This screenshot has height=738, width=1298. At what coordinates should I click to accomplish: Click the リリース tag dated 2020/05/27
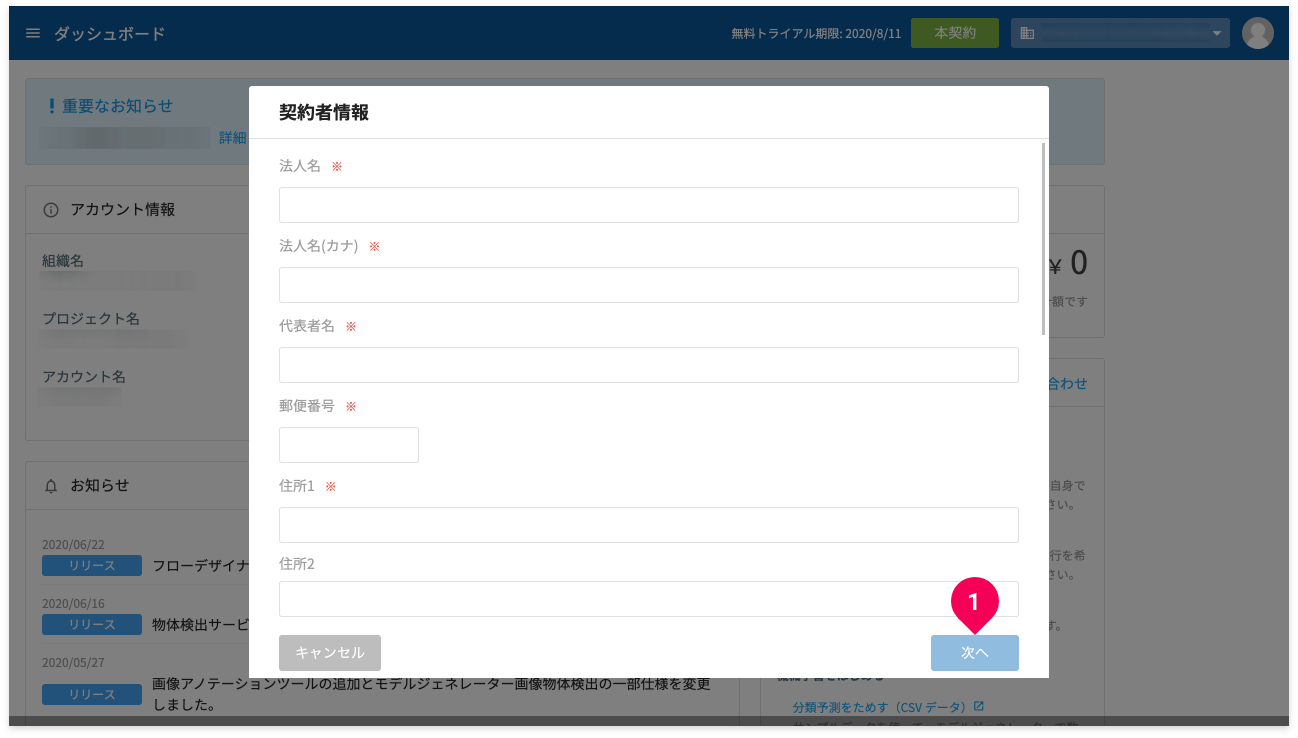(92, 694)
